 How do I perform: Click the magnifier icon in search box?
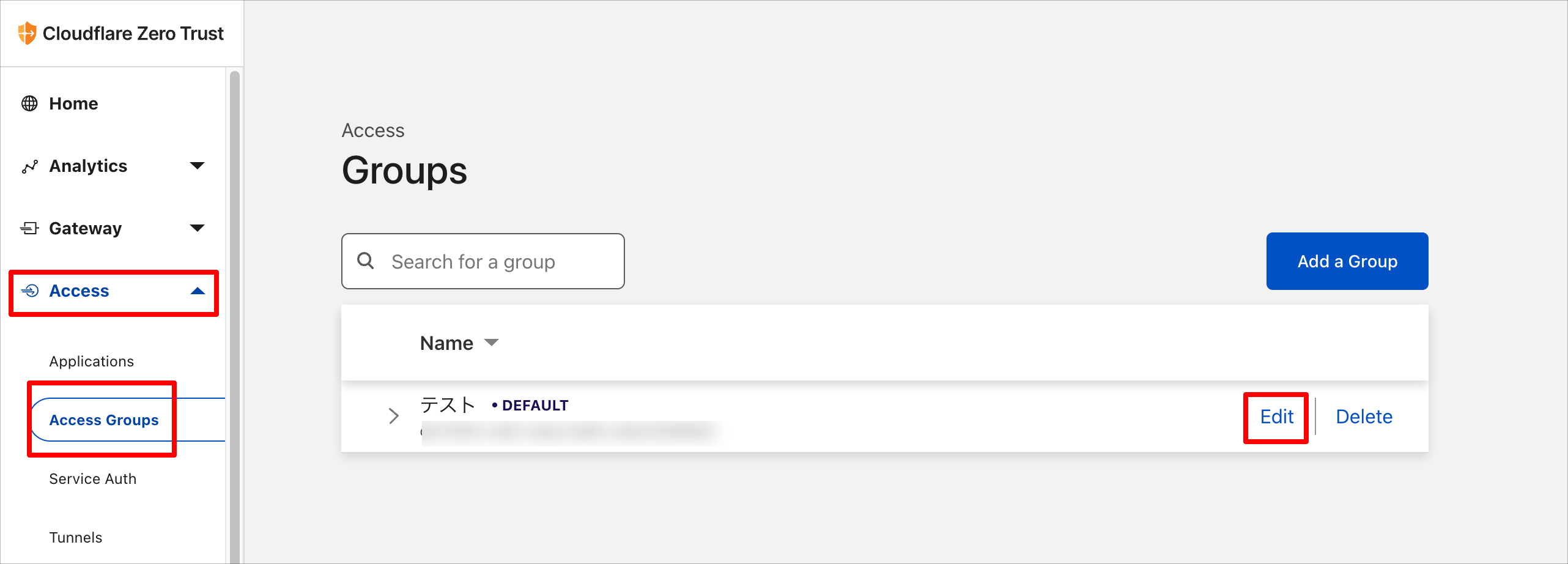coord(366,261)
